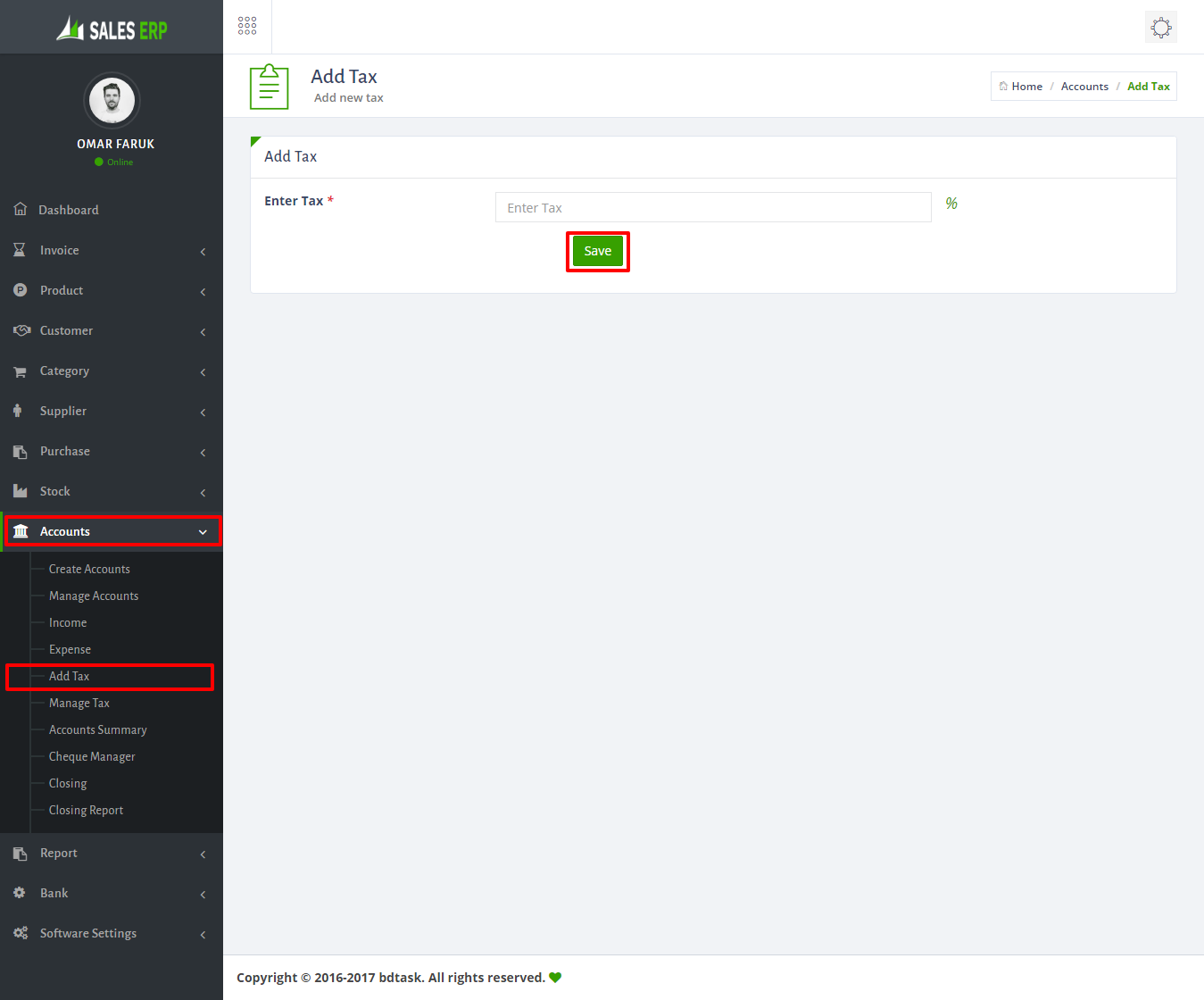Screen dimensions: 1204x1000
Task: Expand the Software Settings chevron
Action: pos(203,934)
